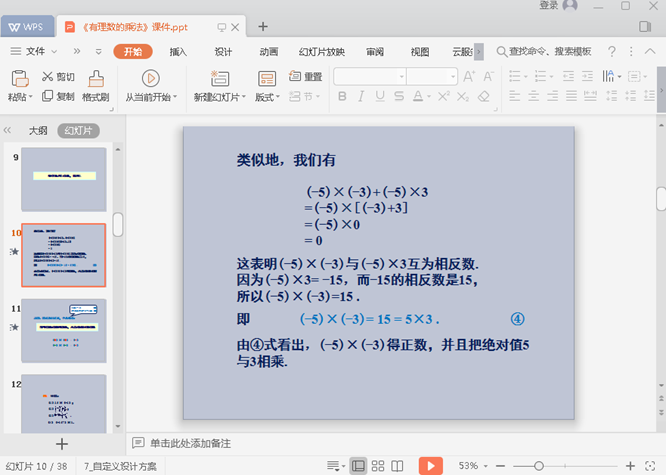Screen dimensions: 666x475
Task: Align text left
Action: click(x=515, y=96)
